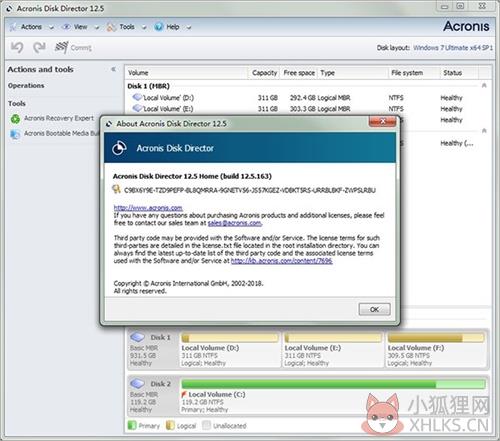Click the Undo arrow icon
This screenshot has height=441, width=500.
17,47
